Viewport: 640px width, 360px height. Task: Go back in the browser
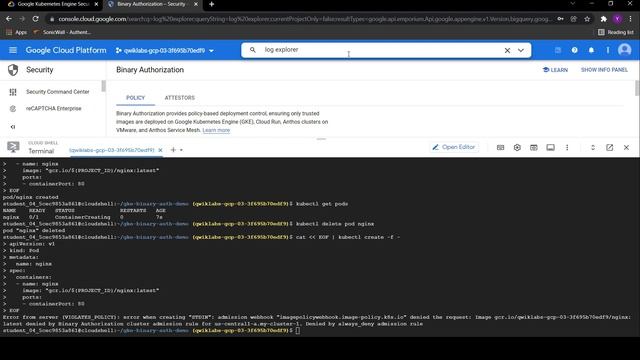[x=9, y=19]
